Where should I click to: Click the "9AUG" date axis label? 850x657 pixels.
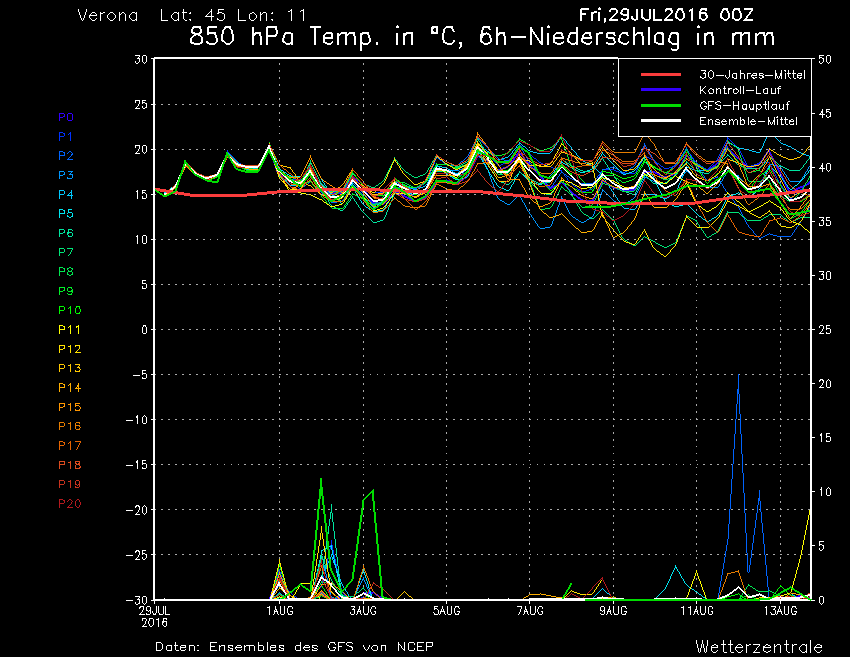614,611
